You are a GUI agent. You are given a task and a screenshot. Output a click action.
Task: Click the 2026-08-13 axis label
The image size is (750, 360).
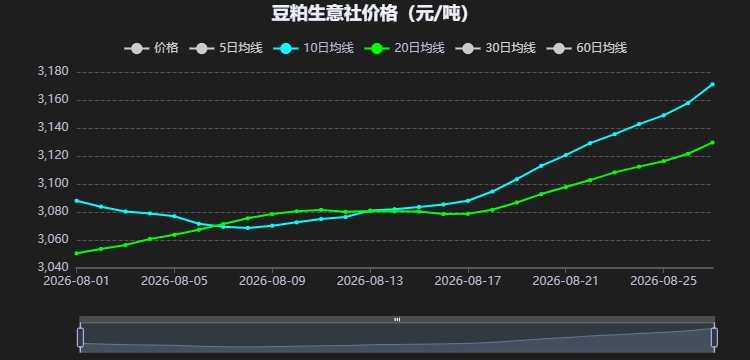[370, 280]
